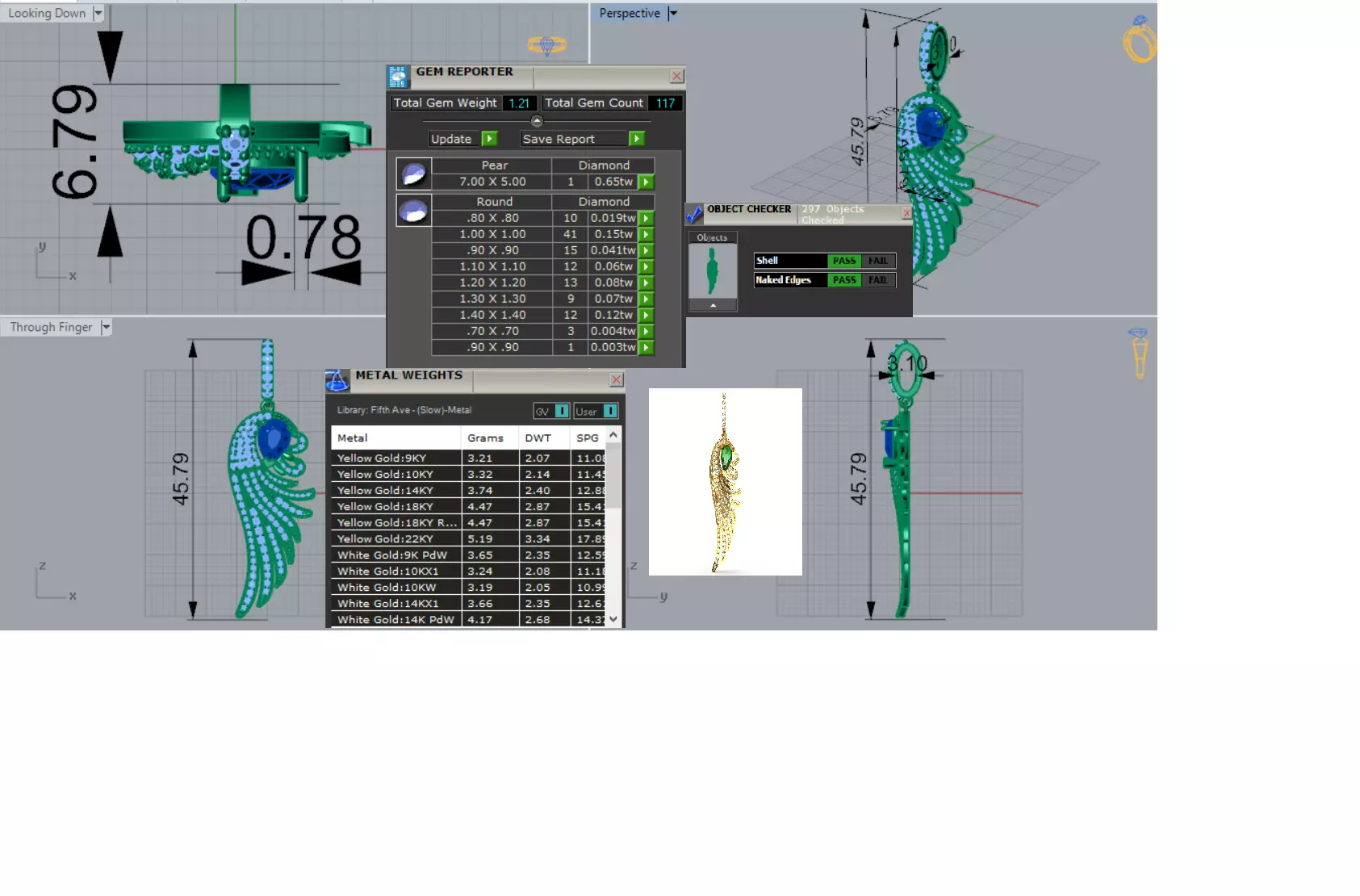The width and height of the screenshot is (1360, 896).
Task: Select the White Gold:10KW row
Action: [x=468, y=587]
